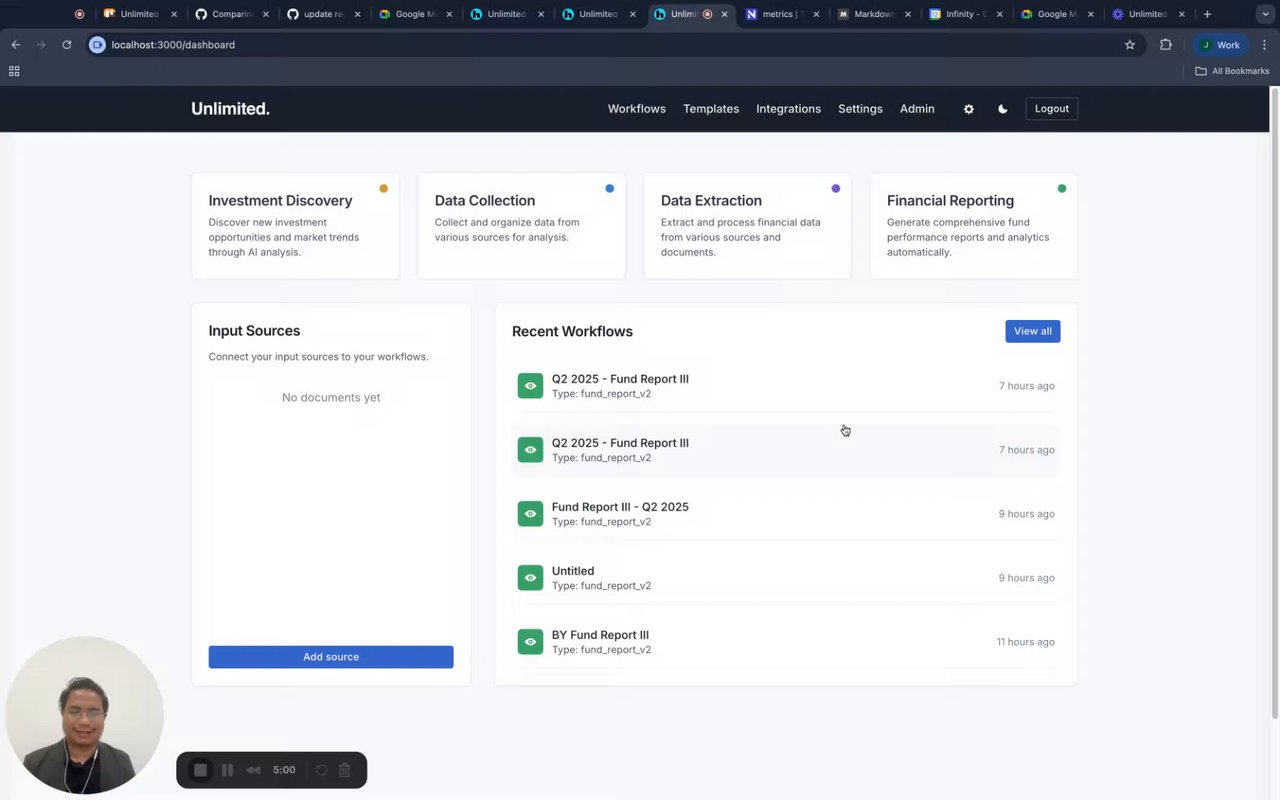Click the Recent Workflows heading

tap(572, 331)
